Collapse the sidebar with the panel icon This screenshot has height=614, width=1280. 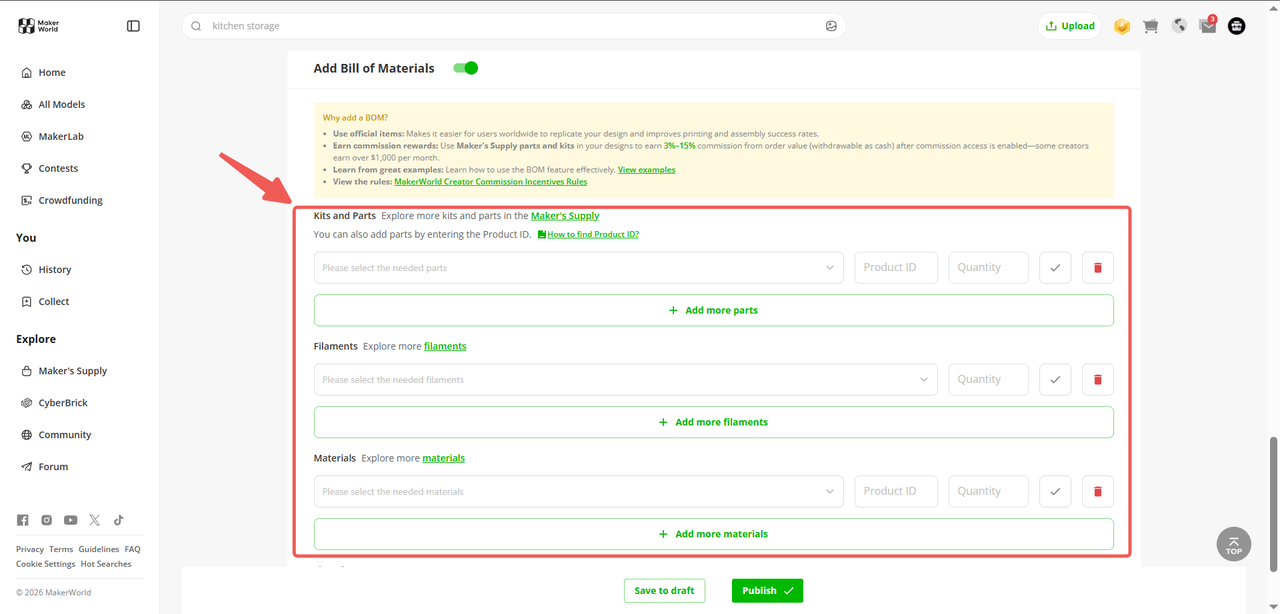(x=133, y=26)
